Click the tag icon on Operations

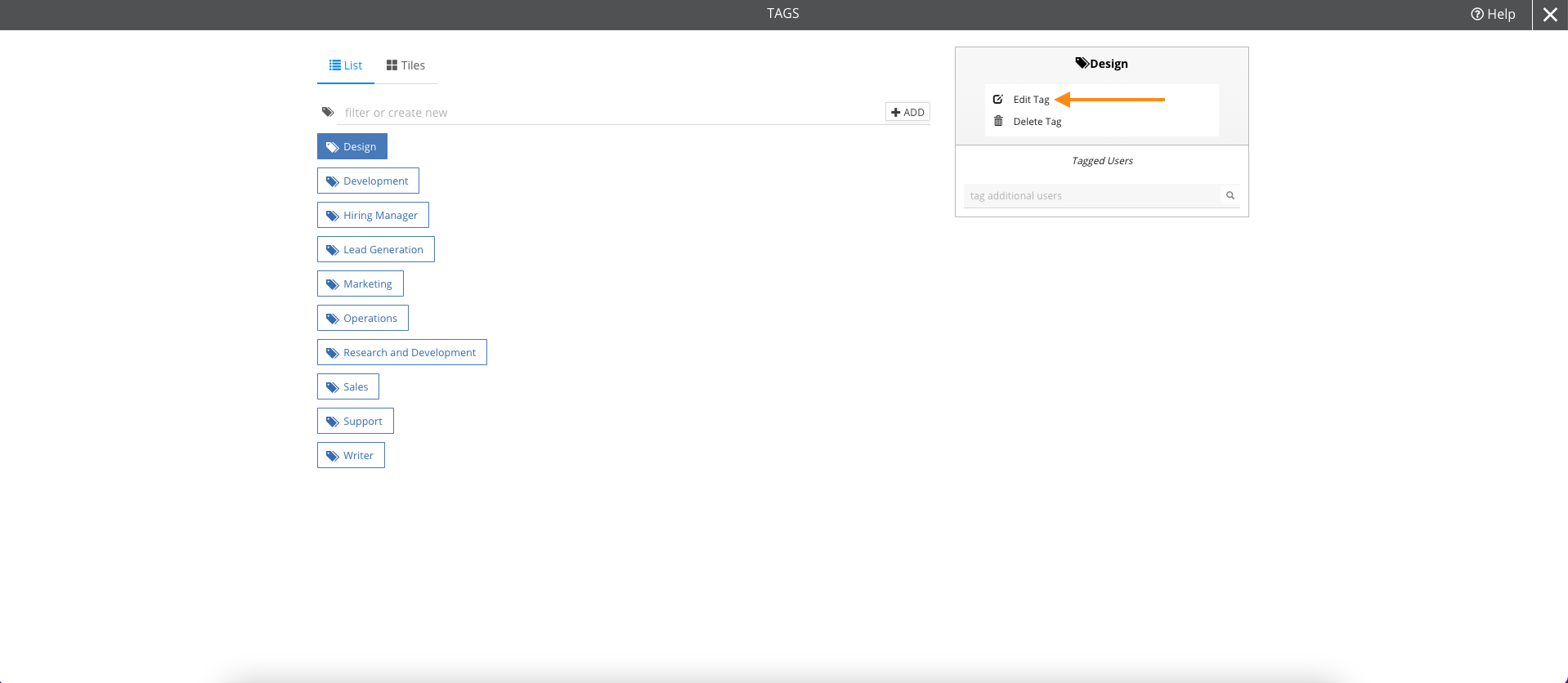tap(333, 319)
